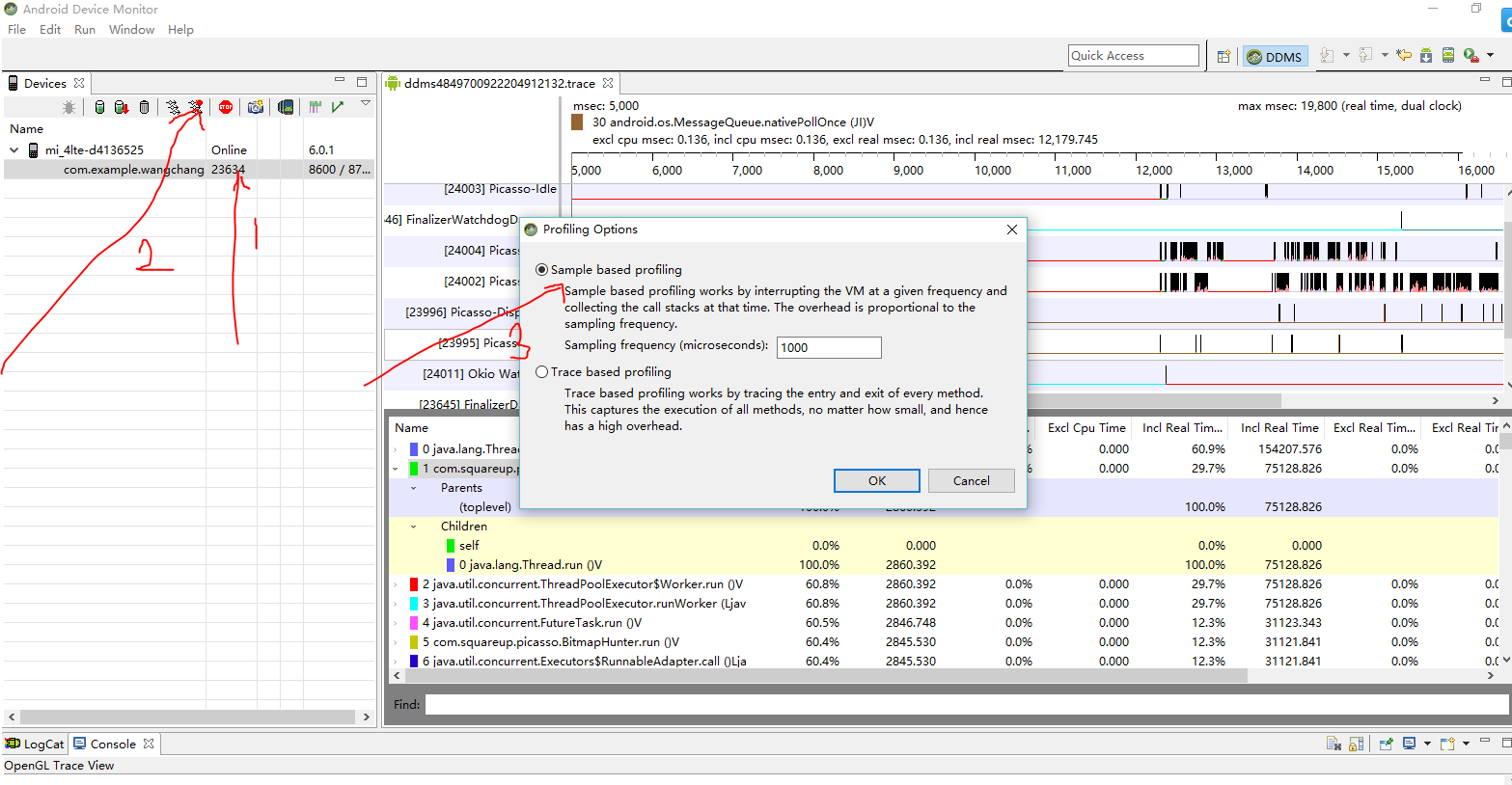This screenshot has height=785, width=1512.
Task: Open the Android SDK Manager icon
Action: point(1426,56)
